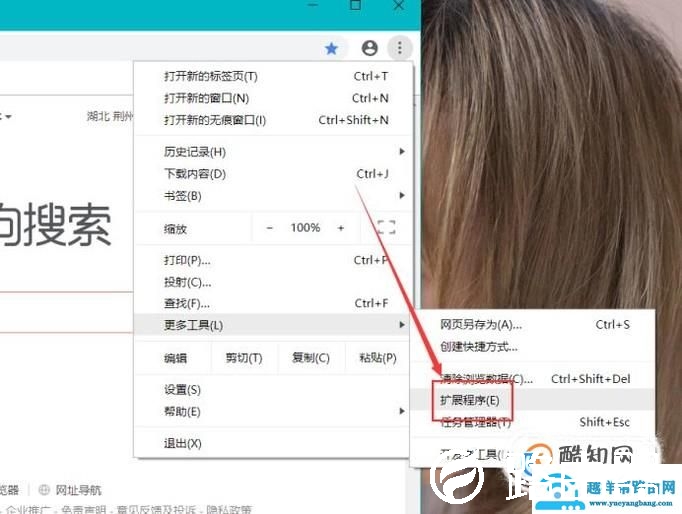Choose 创建快捷方式... in submenu
This screenshot has height=514, width=682.
[x=533, y=347]
